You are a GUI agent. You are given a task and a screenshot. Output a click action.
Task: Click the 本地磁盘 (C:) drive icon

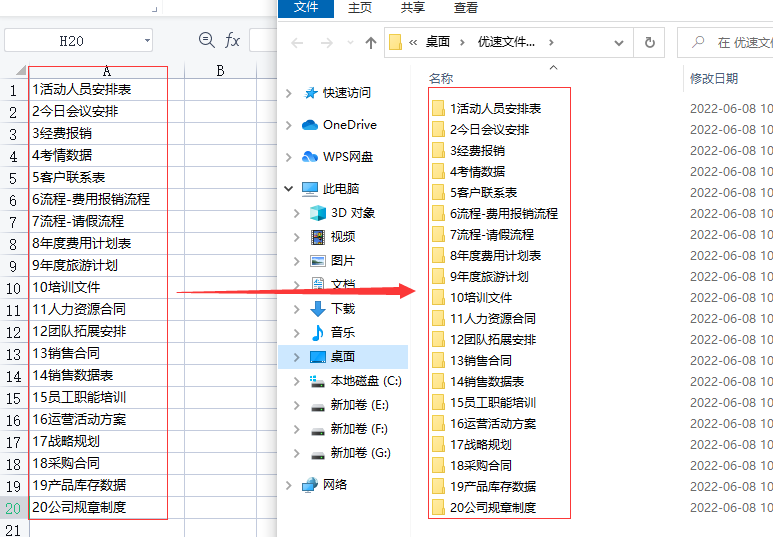coord(317,381)
